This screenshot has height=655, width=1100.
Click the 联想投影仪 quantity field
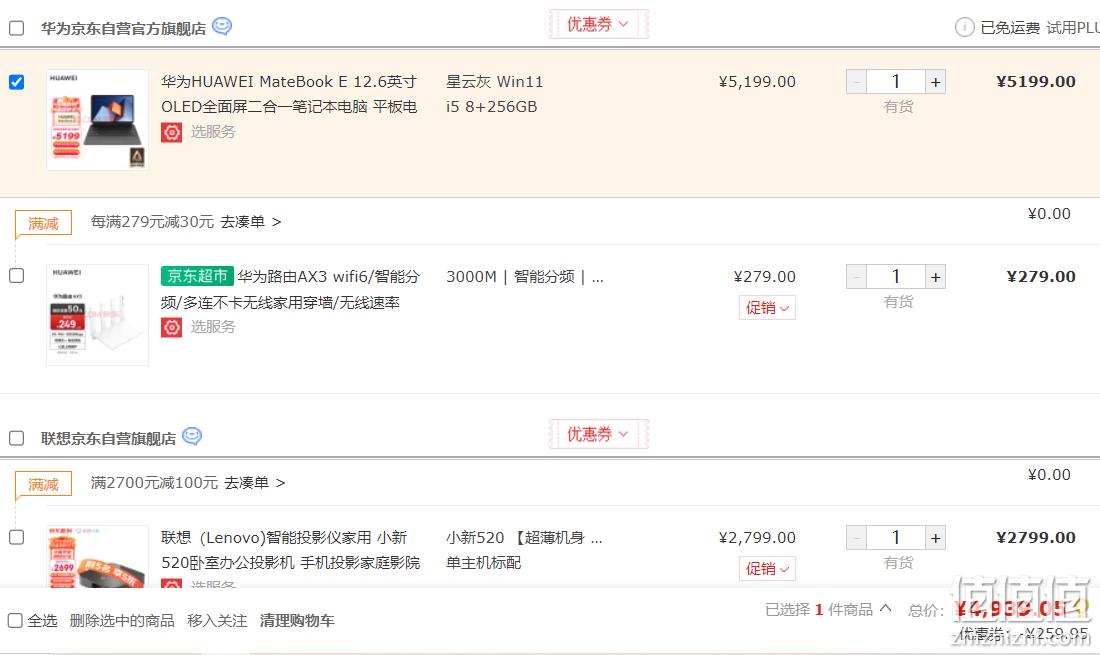(896, 538)
